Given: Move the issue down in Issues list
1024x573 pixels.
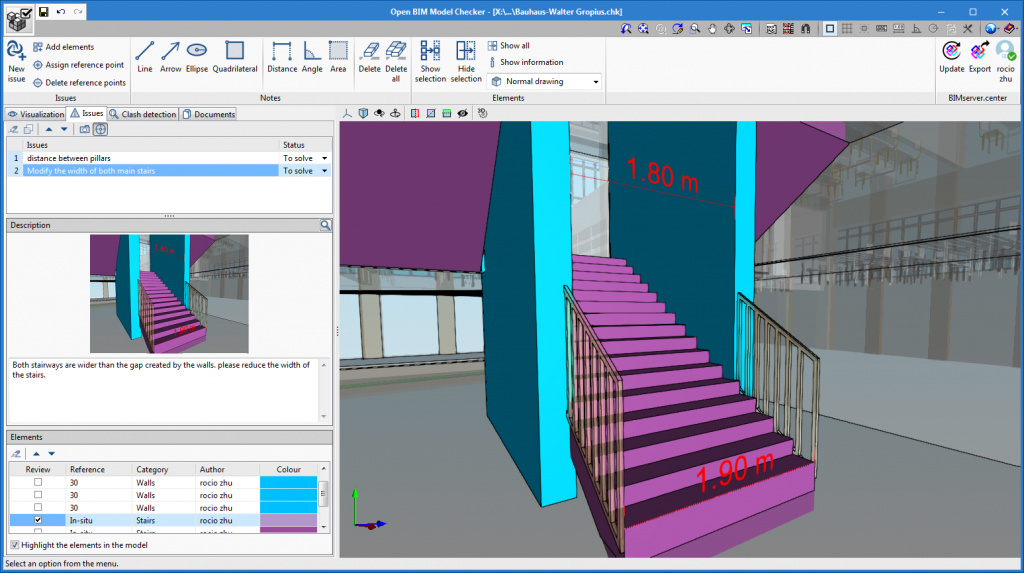Looking at the screenshot, I should 64,129.
